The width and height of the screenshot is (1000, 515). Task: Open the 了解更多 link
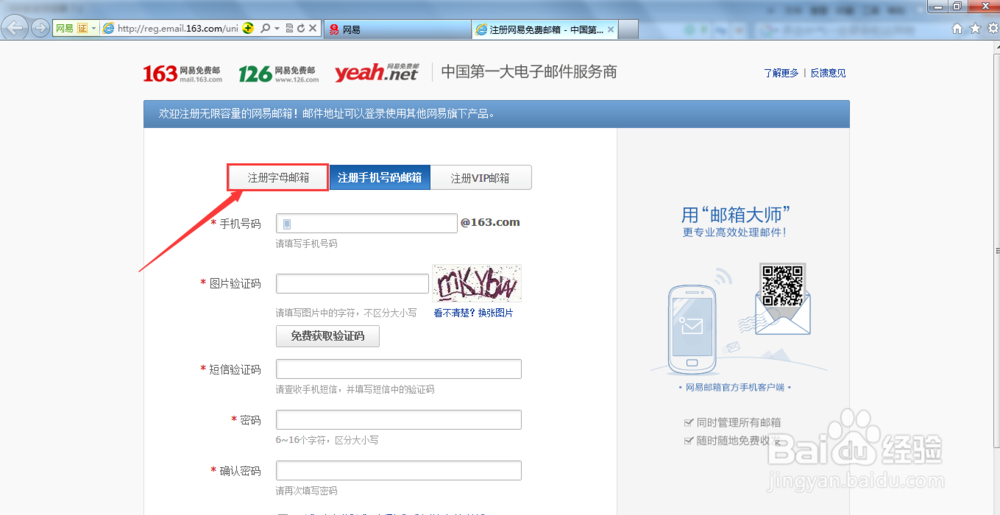pyautogui.click(x=781, y=73)
